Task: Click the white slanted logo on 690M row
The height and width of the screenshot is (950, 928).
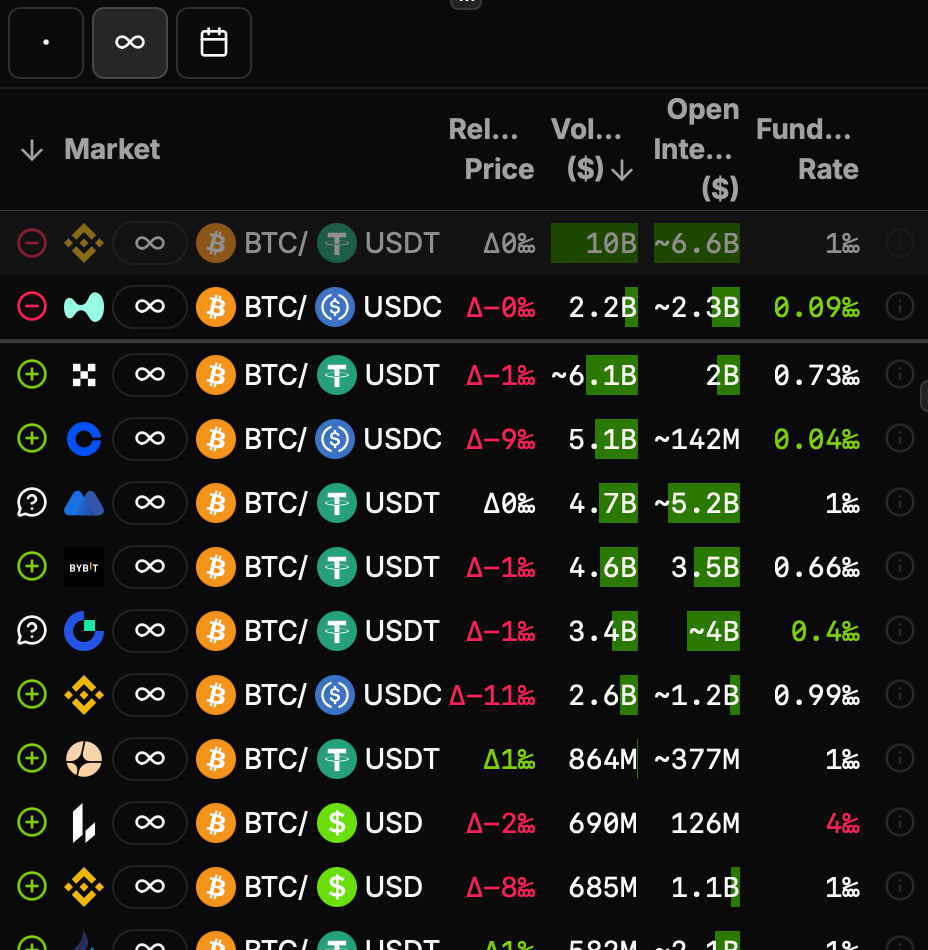Action: tap(84, 823)
